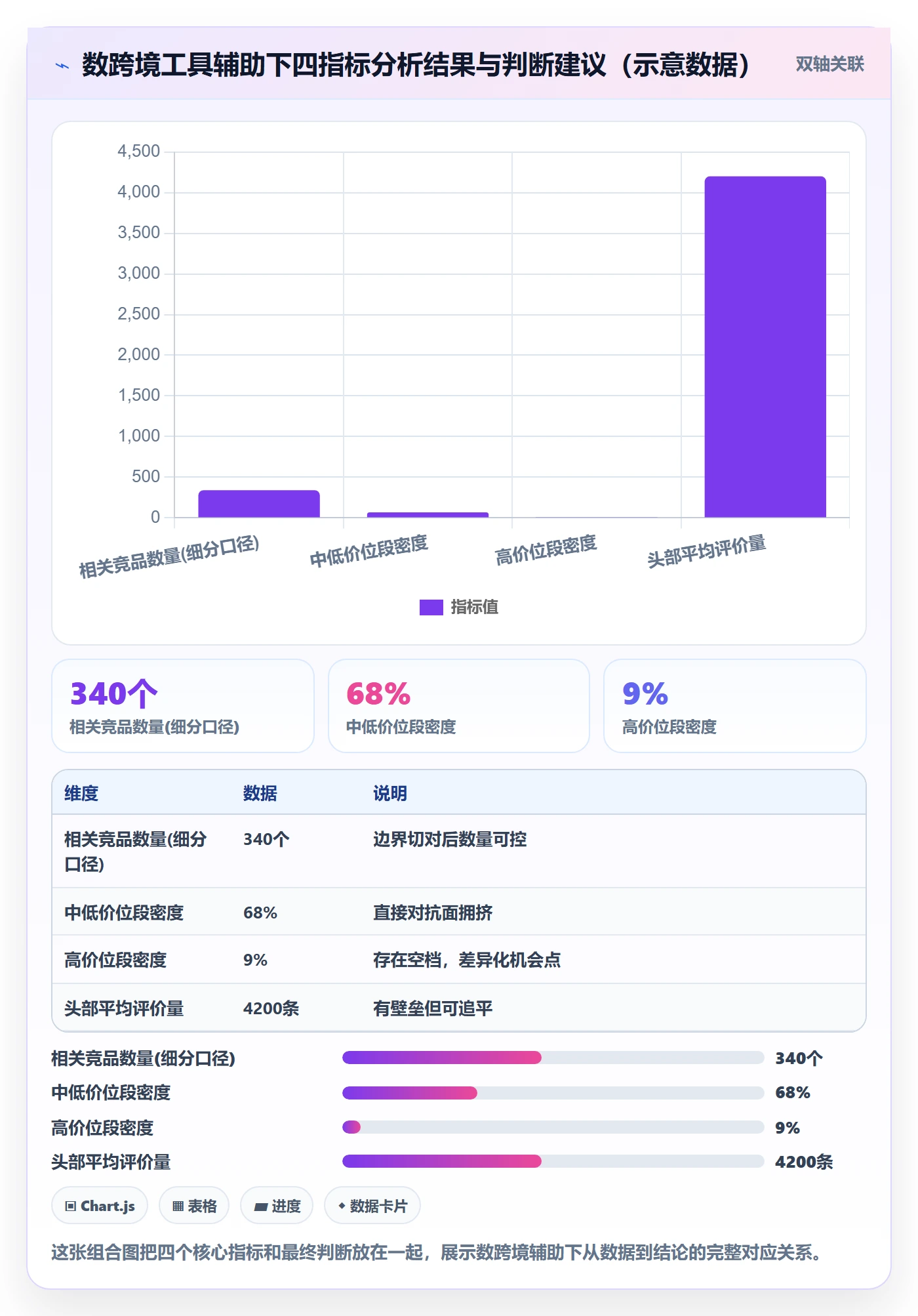The image size is (918, 1316).
Task: Select the 进度 tag chip
Action: click(277, 1206)
